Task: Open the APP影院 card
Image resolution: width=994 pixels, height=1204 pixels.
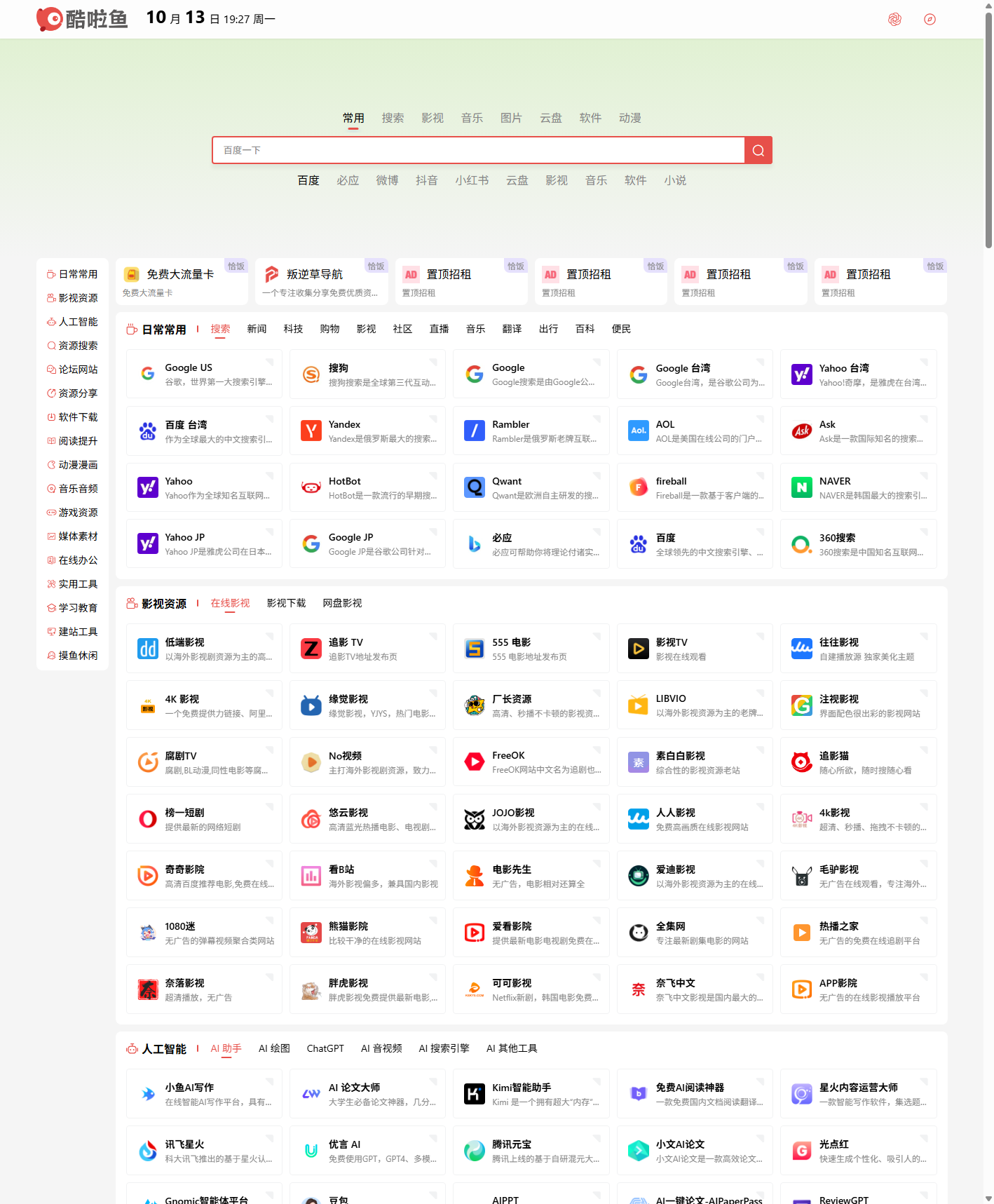Action: tap(858, 989)
